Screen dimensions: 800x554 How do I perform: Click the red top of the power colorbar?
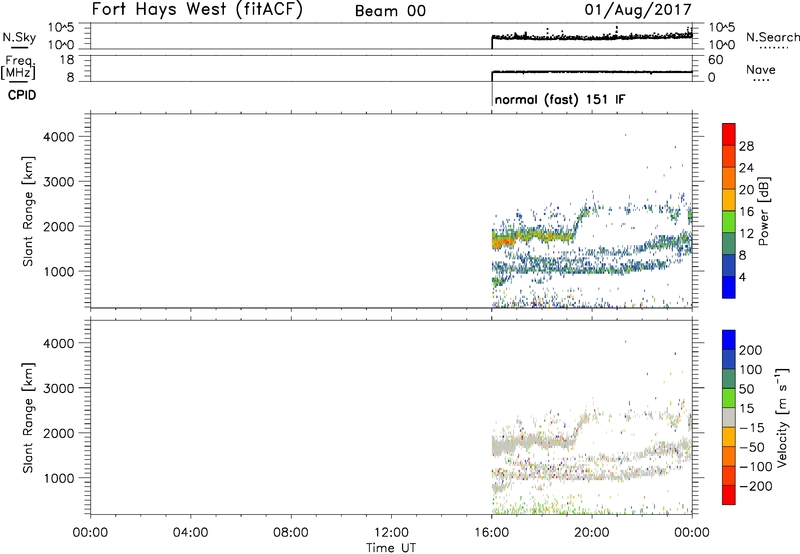[x=729, y=134]
